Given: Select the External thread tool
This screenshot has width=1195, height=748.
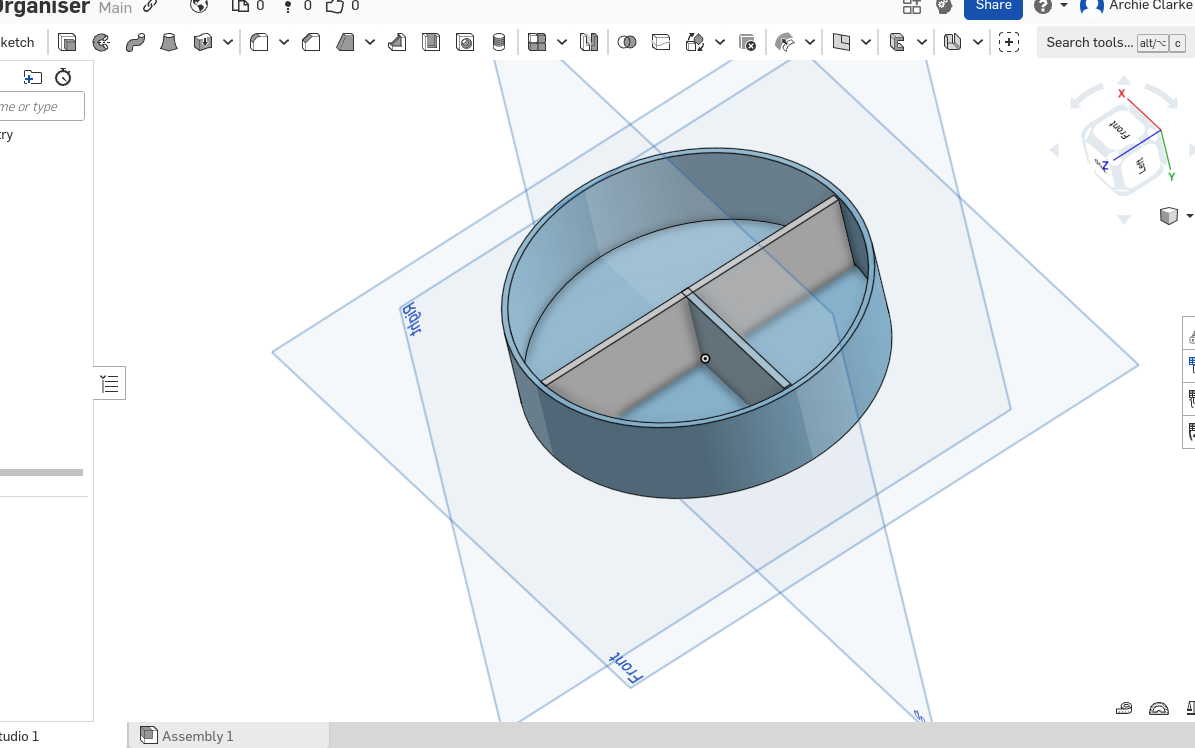Looking at the screenshot, I should (498, 42).
